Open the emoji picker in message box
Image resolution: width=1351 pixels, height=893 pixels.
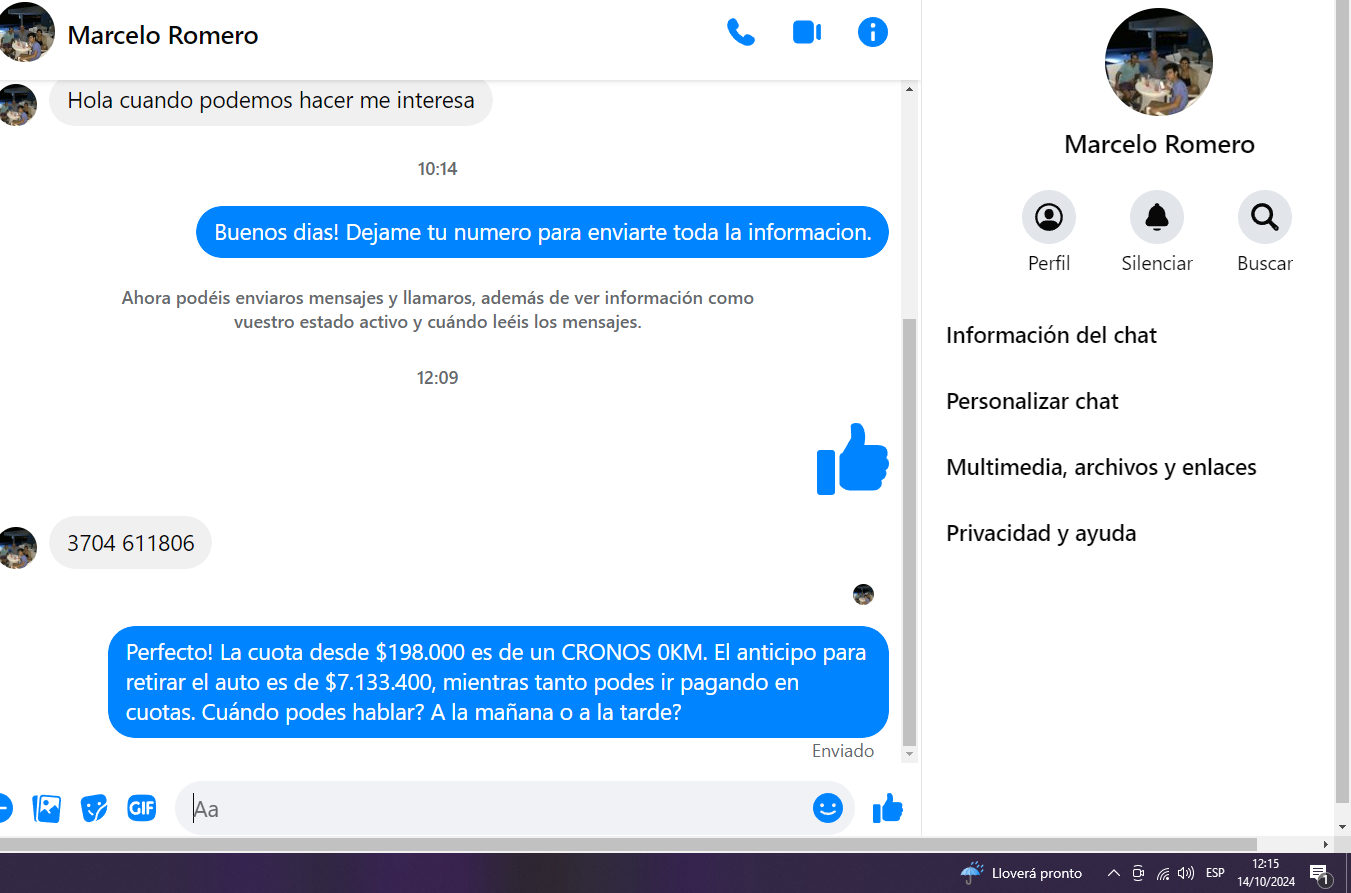tap(827, 808)
